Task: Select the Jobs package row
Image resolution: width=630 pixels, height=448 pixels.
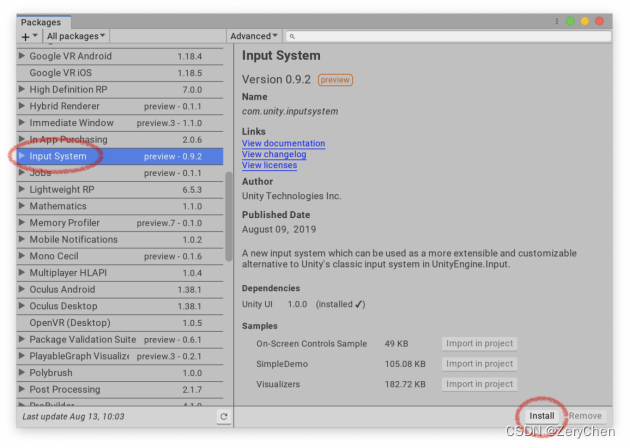Action: coord(120,173)
